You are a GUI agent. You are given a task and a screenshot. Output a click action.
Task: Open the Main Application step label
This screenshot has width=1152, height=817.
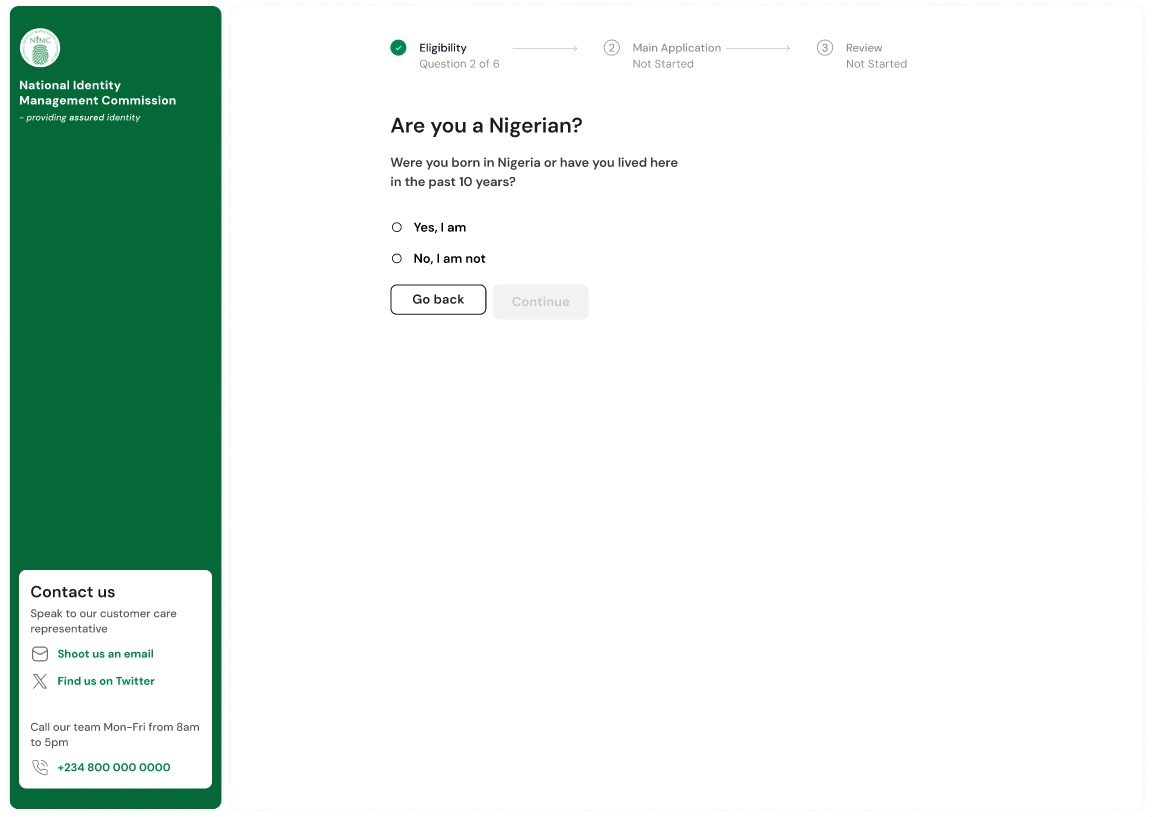[x=677, y=48]
